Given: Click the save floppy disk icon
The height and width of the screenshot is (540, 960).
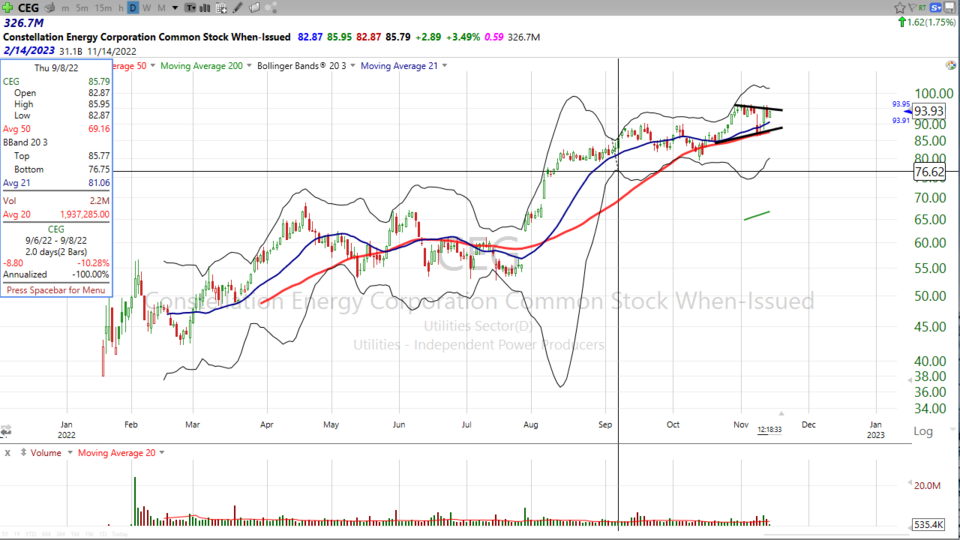Looking at the screenshot, I should pyautogui.click(x=950, y=7).
